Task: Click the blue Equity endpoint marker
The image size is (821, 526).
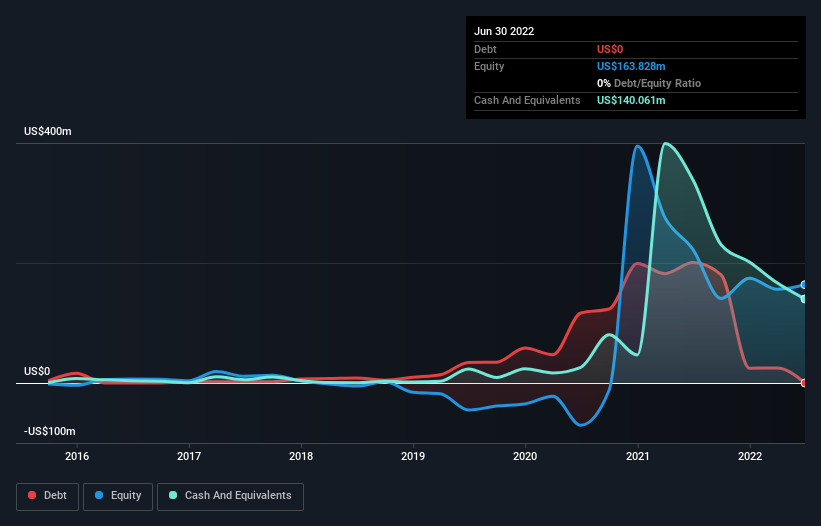Action: click(x=804, y=285)
